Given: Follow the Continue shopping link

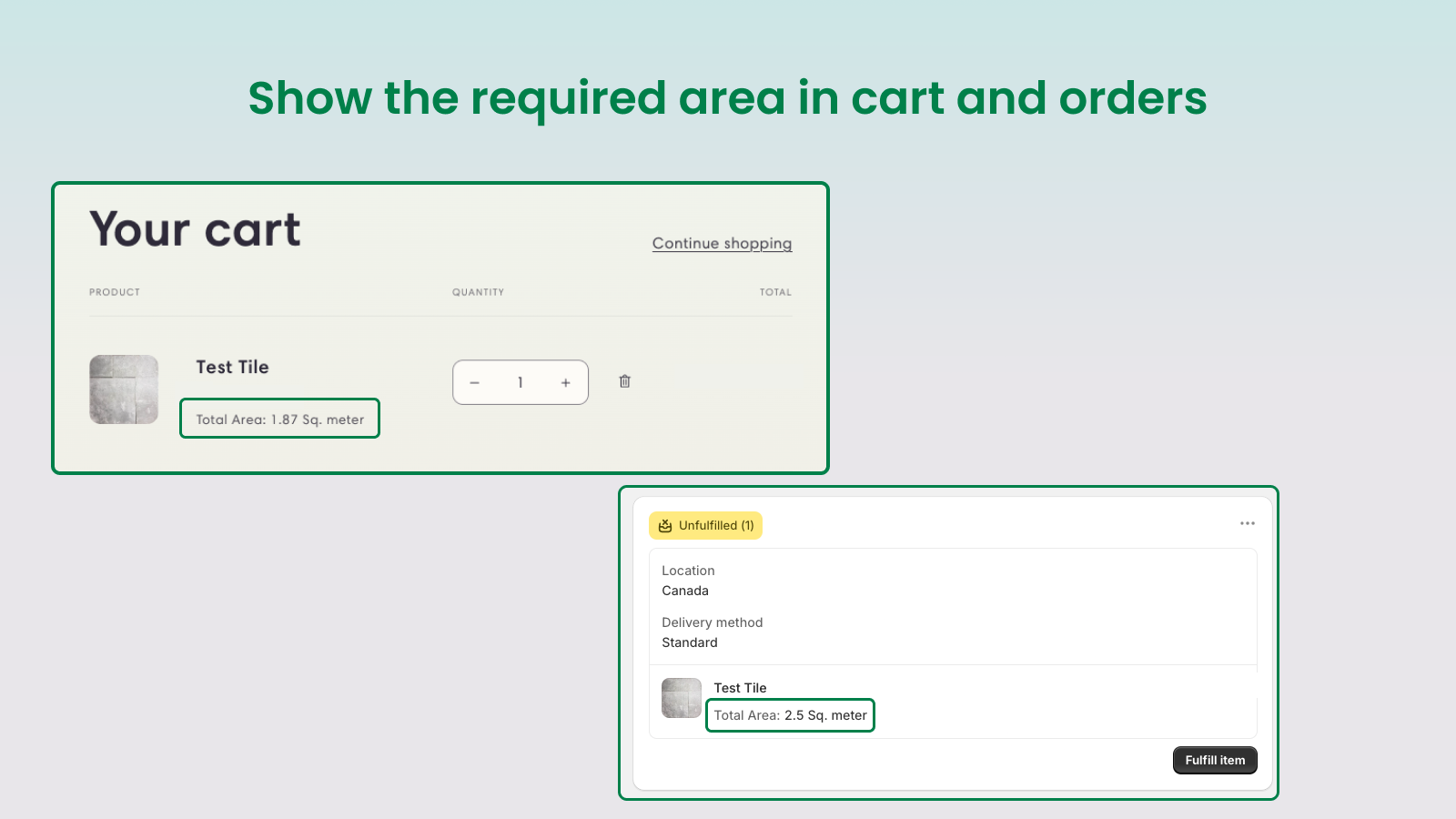Looking at the screenshot, I should tap(723, 243).
